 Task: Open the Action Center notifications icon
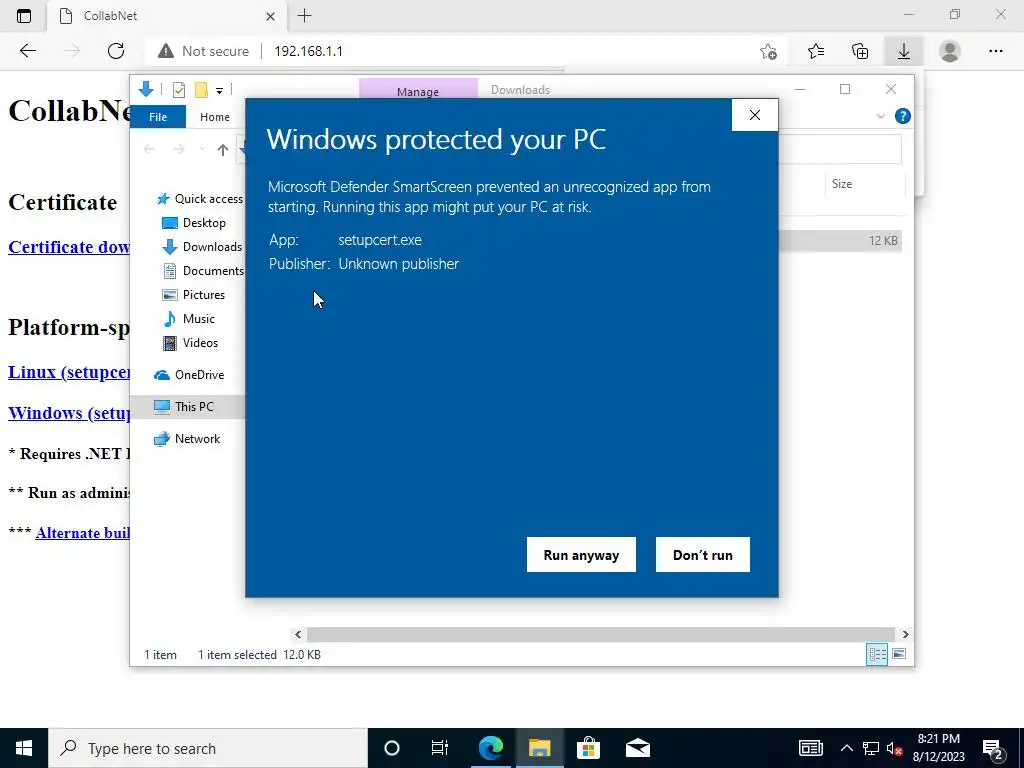(x=993, y=748)
